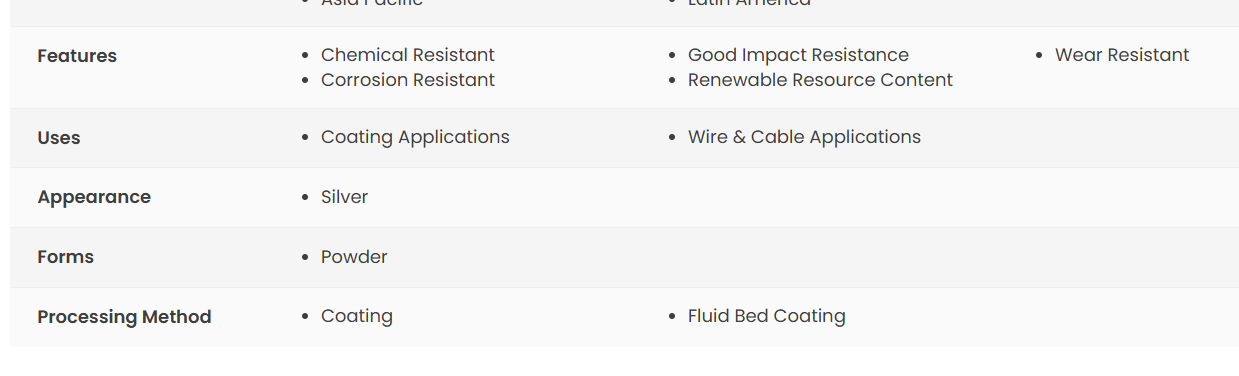The height and width of the screenshot is (376, 1239).
Task: Select the Powder form value
Action: tap(354, 257)
